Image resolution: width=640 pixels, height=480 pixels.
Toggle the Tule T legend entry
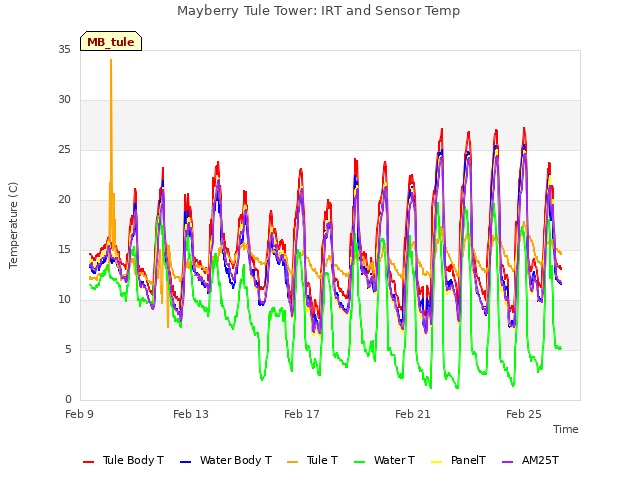313,460
